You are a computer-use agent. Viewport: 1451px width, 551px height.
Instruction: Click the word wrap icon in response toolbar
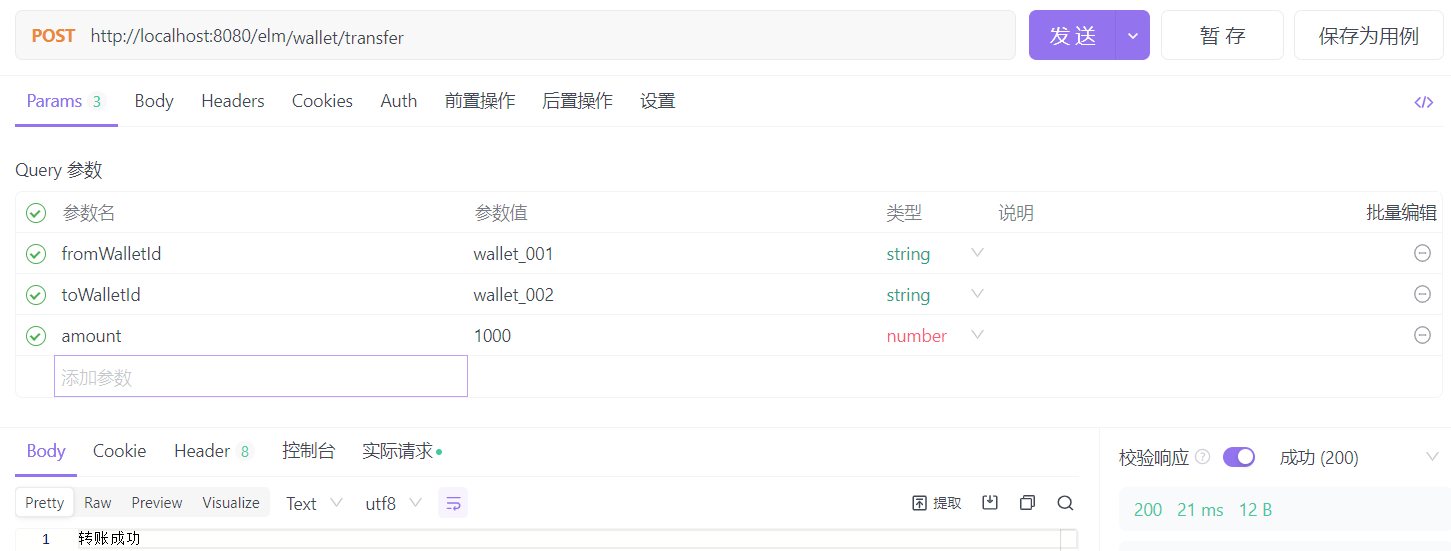[453, 503]
